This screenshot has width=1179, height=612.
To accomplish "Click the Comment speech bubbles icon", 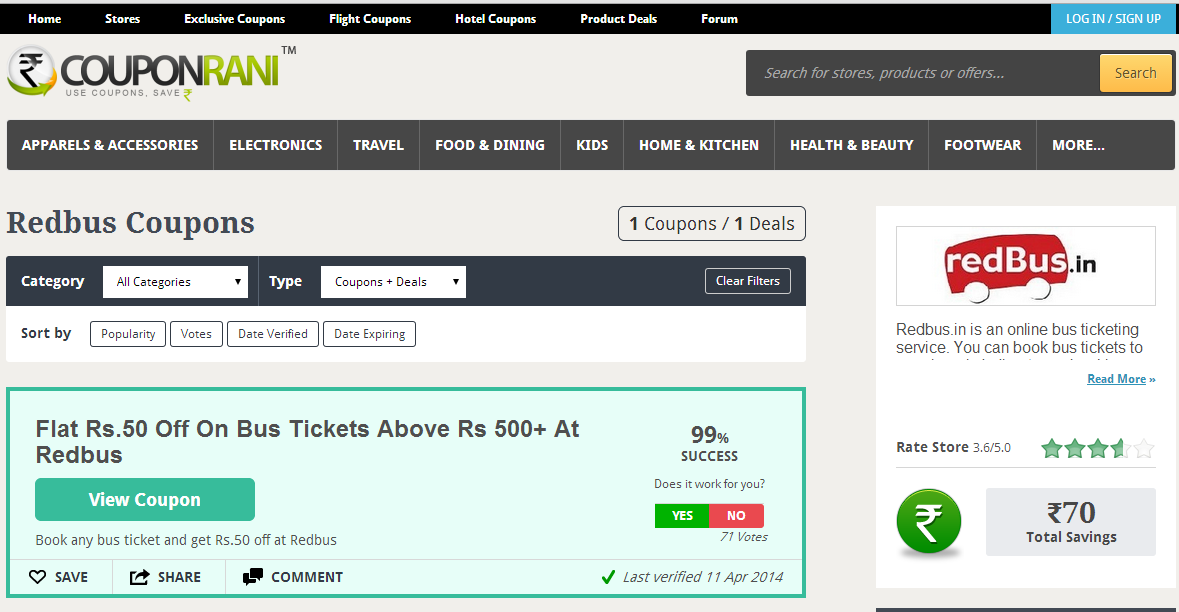I will click(253, 577).
